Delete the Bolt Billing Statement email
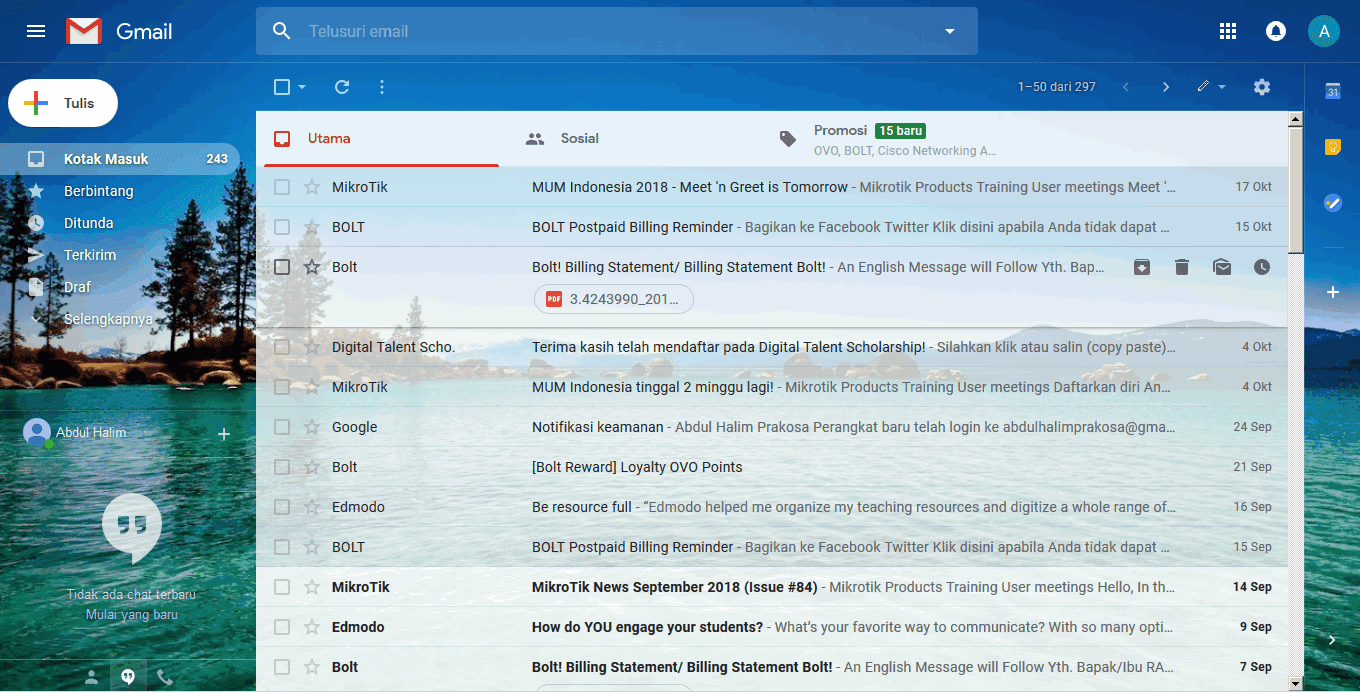This screenshot has height=693, width=1360. [x=1182, y=267]
